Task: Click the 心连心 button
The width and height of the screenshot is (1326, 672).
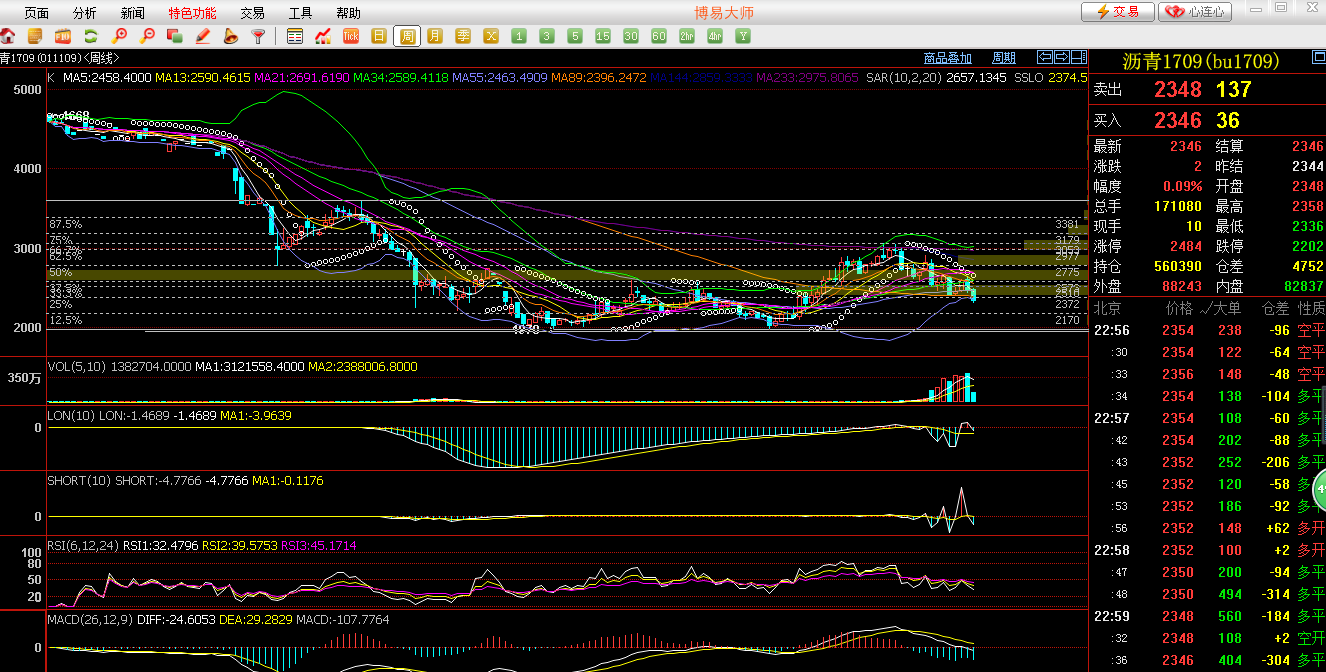Action: (x=1195, y=12)
